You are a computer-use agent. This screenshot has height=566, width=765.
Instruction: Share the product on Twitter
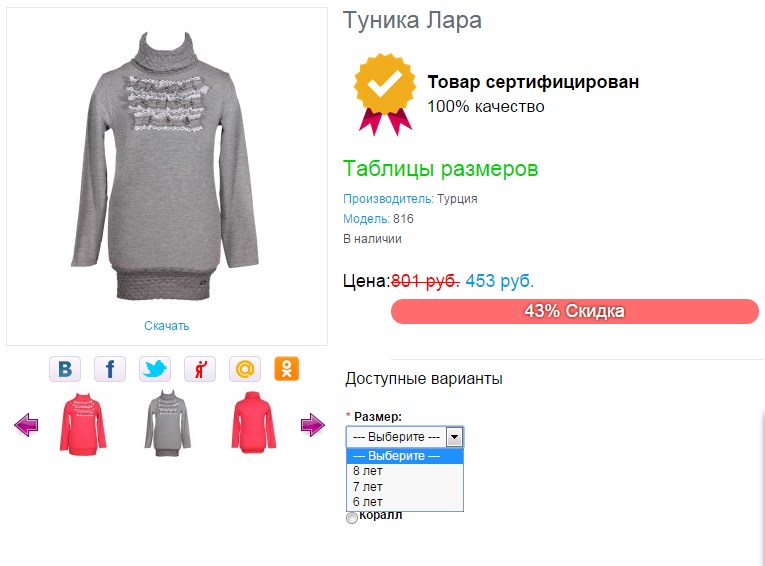pyautogui.click(x=155, y=369)
